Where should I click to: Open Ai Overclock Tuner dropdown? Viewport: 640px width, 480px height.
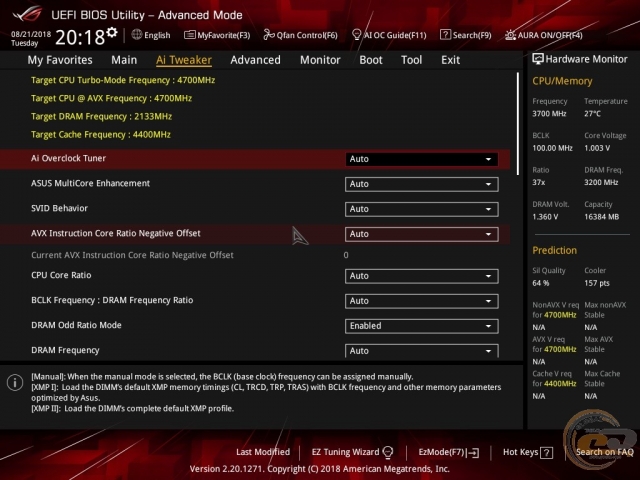click(421, 159)
